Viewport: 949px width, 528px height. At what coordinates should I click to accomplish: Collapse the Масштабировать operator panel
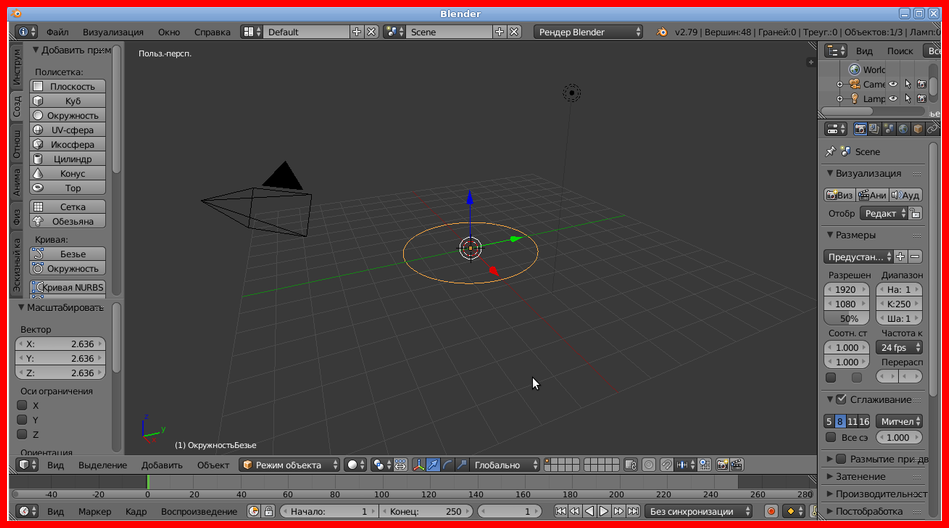tap(21, 308)
